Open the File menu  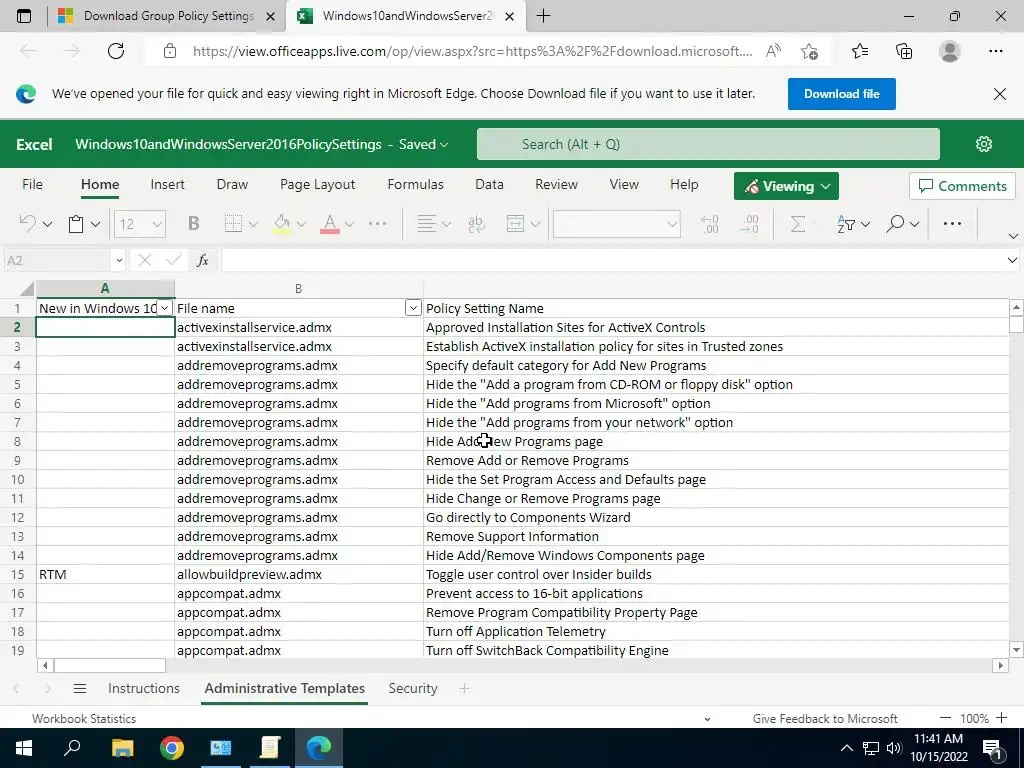click(32, 184)
